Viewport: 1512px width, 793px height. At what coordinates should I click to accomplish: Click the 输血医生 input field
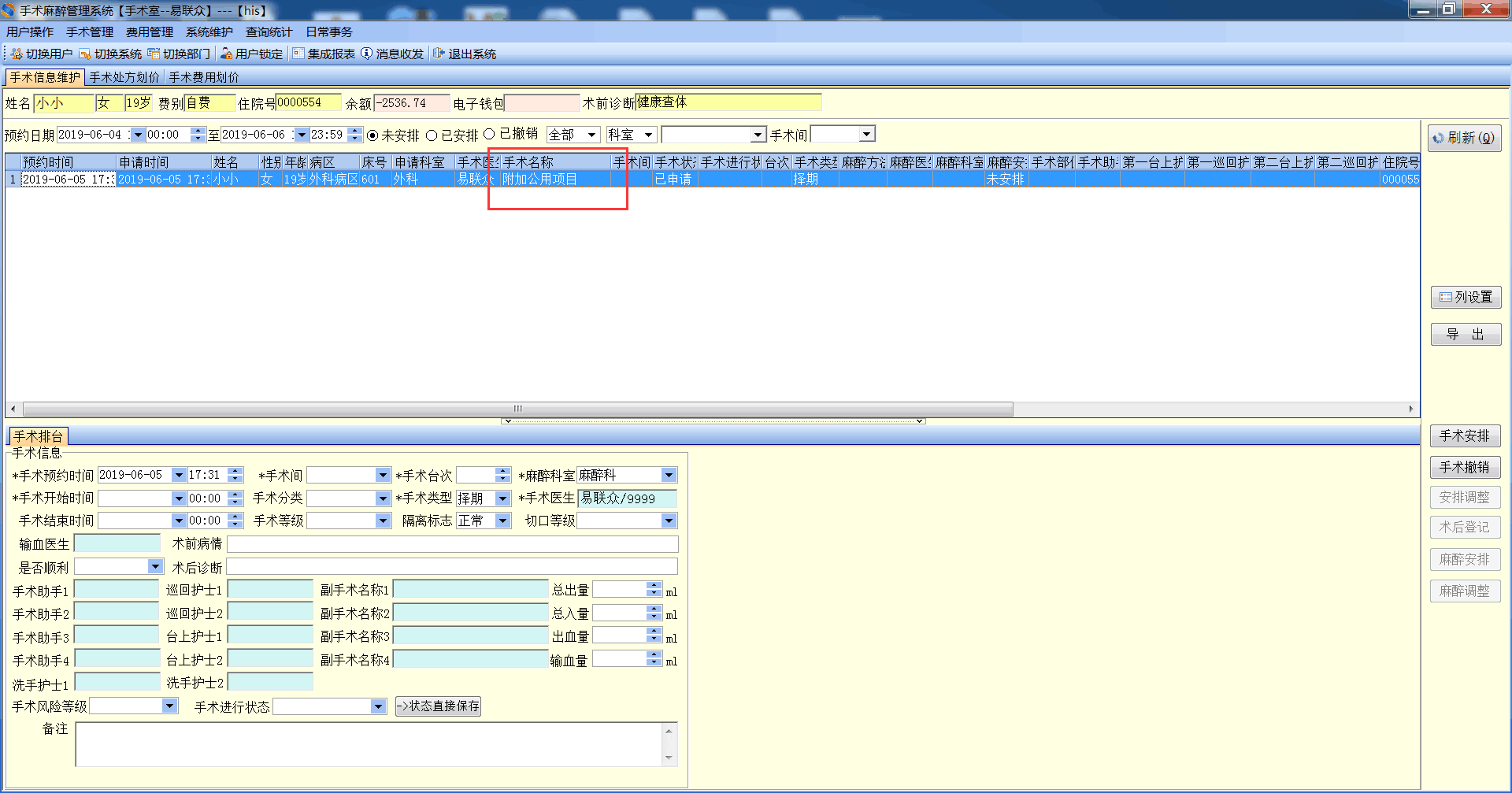(117, 543)
